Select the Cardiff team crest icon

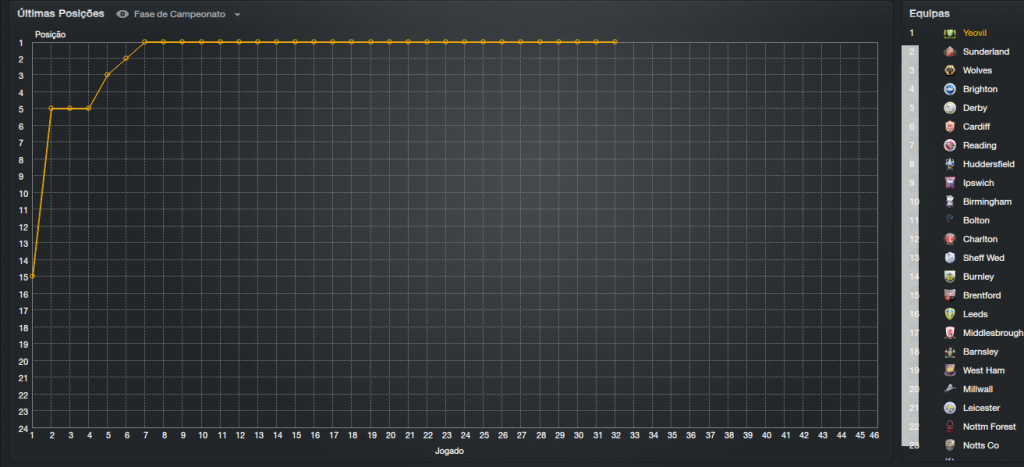tap(949, 127)
